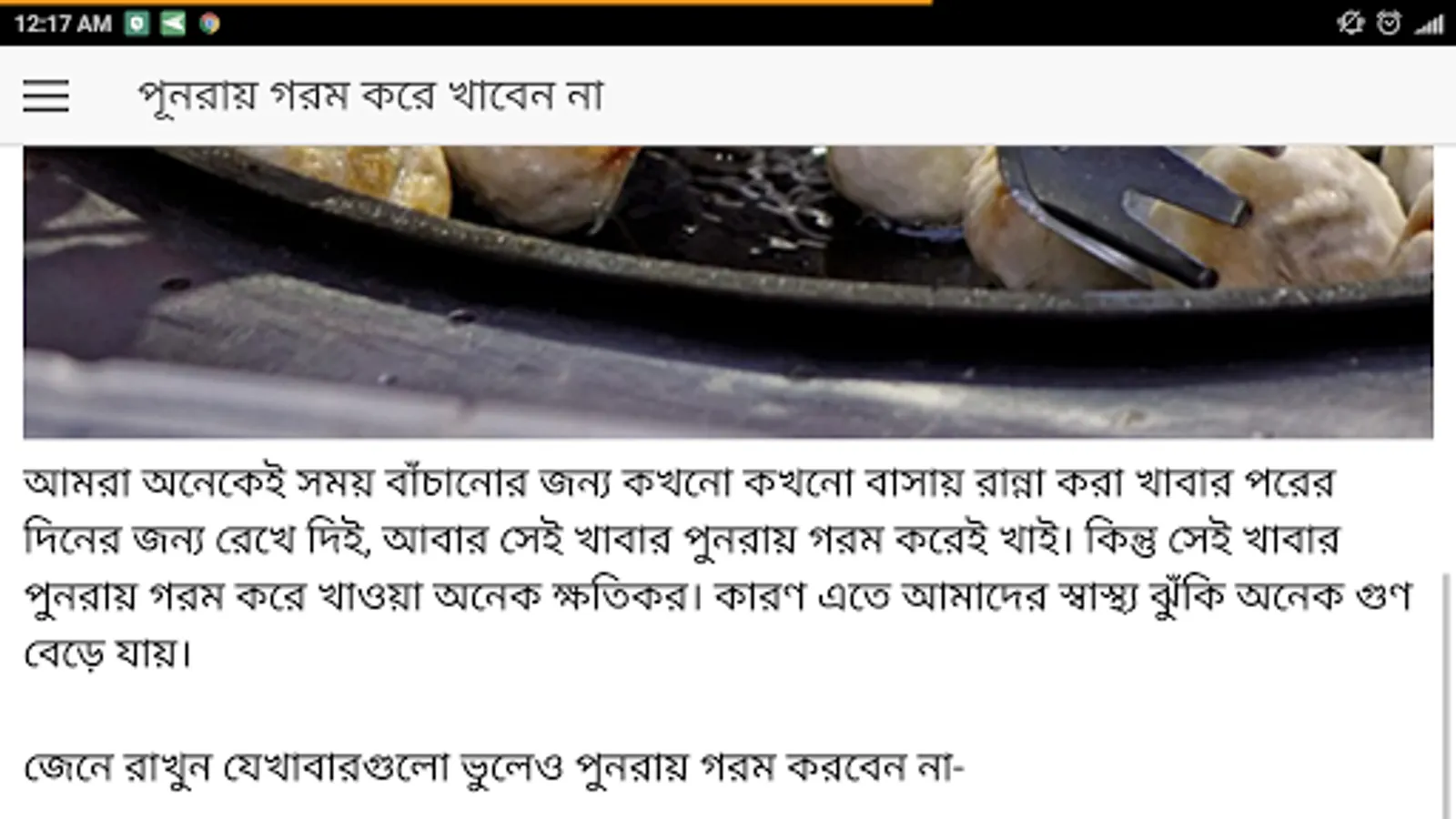The height and width of the screenshot is (819, 1456).
Task: Click the vertical scrollbar on right edge
Action: click(x=1446, y=696)
